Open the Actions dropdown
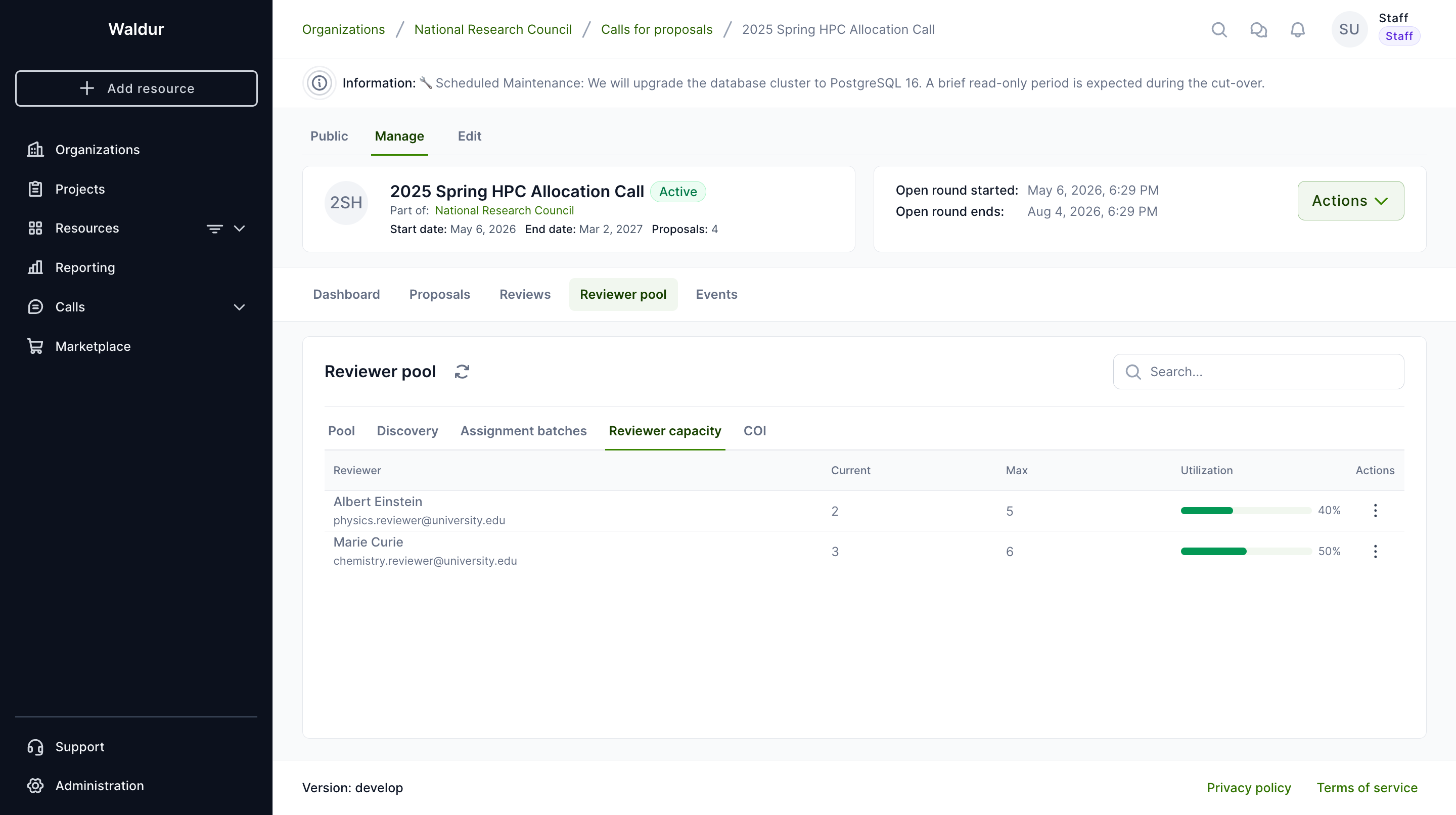The height and width of the screenshot is (815, 1456). (1350, 201)
